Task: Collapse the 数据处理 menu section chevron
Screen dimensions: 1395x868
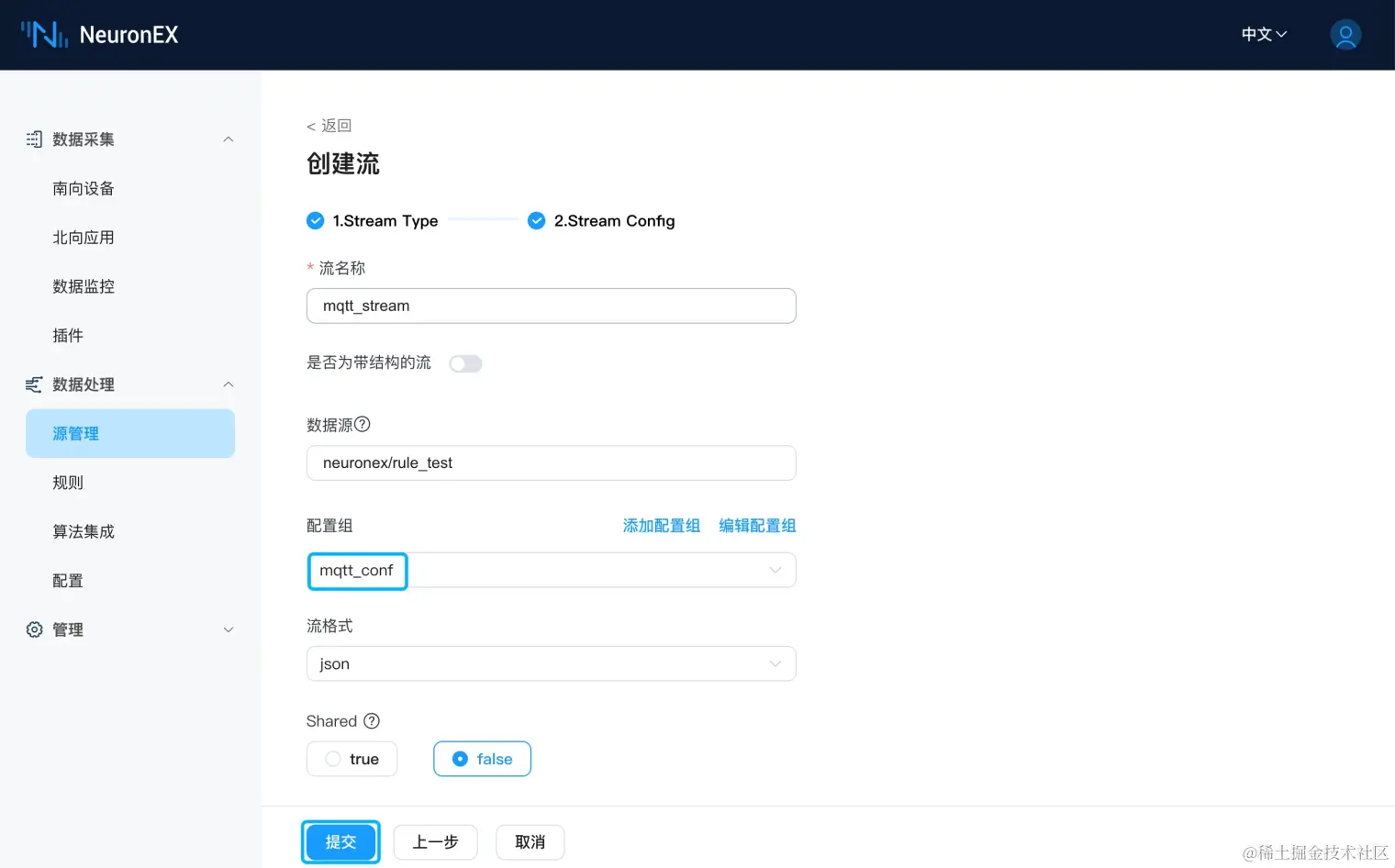Action: pos(229,384)
